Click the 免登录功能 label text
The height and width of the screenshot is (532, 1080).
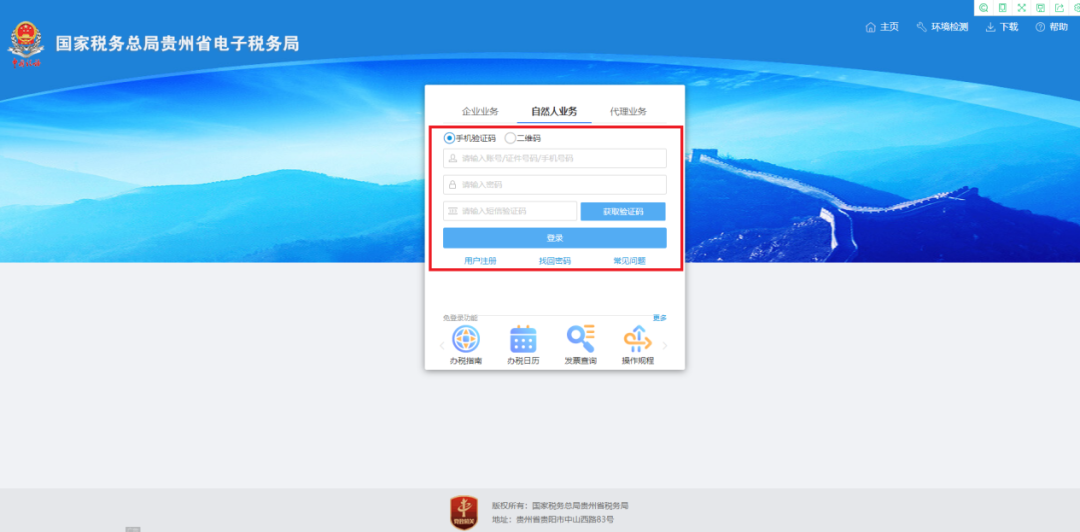coord(460,318)
